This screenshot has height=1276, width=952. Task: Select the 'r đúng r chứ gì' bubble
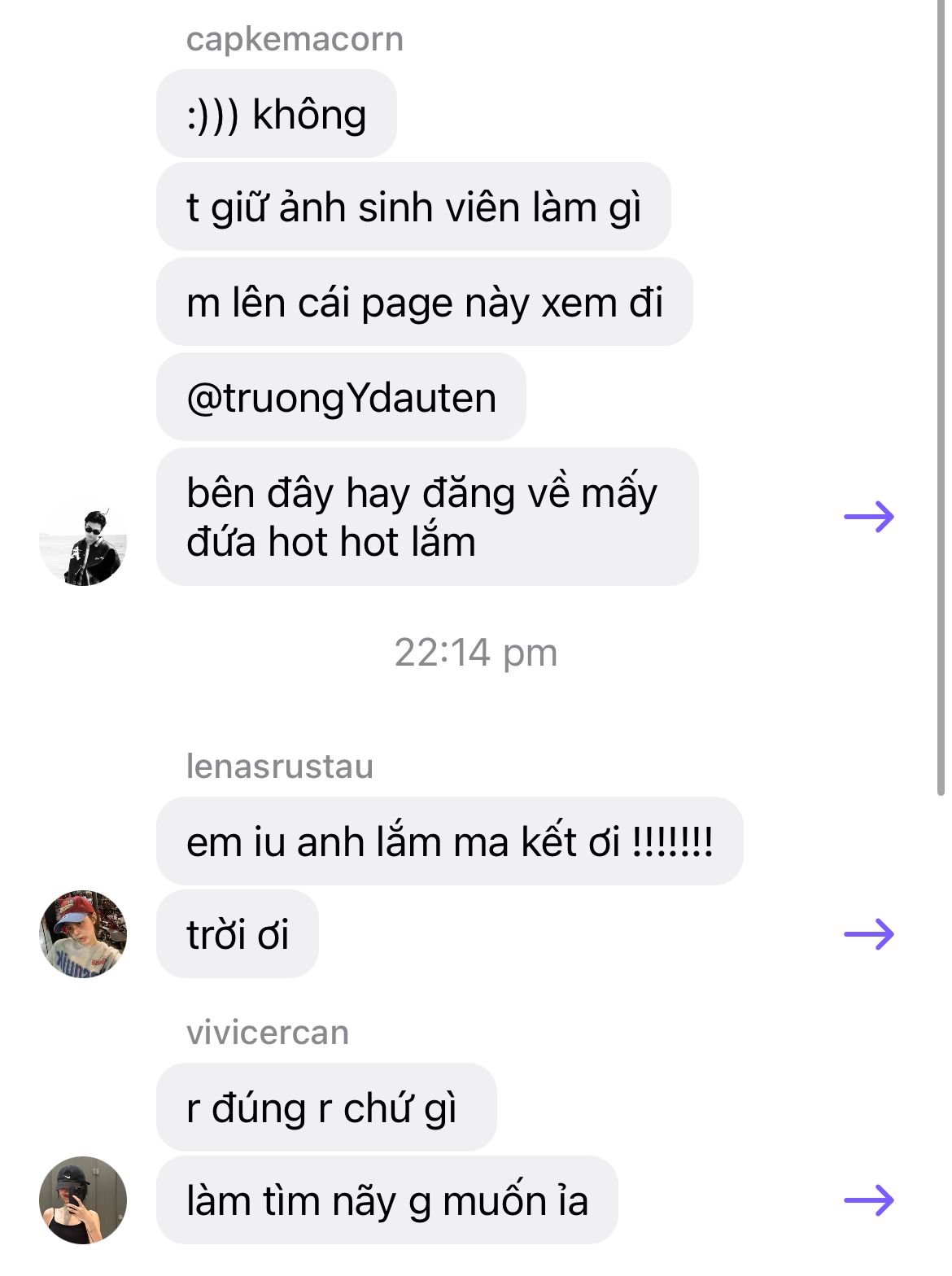(x=326, y=1108)
